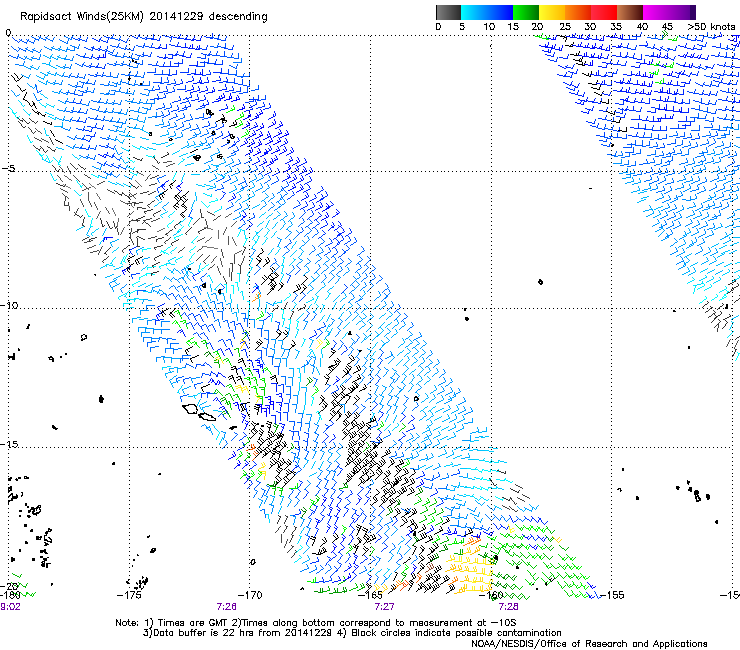Click the '-5' latitude axis label
This screenshot has width=740, height=650.
[8, 169]
